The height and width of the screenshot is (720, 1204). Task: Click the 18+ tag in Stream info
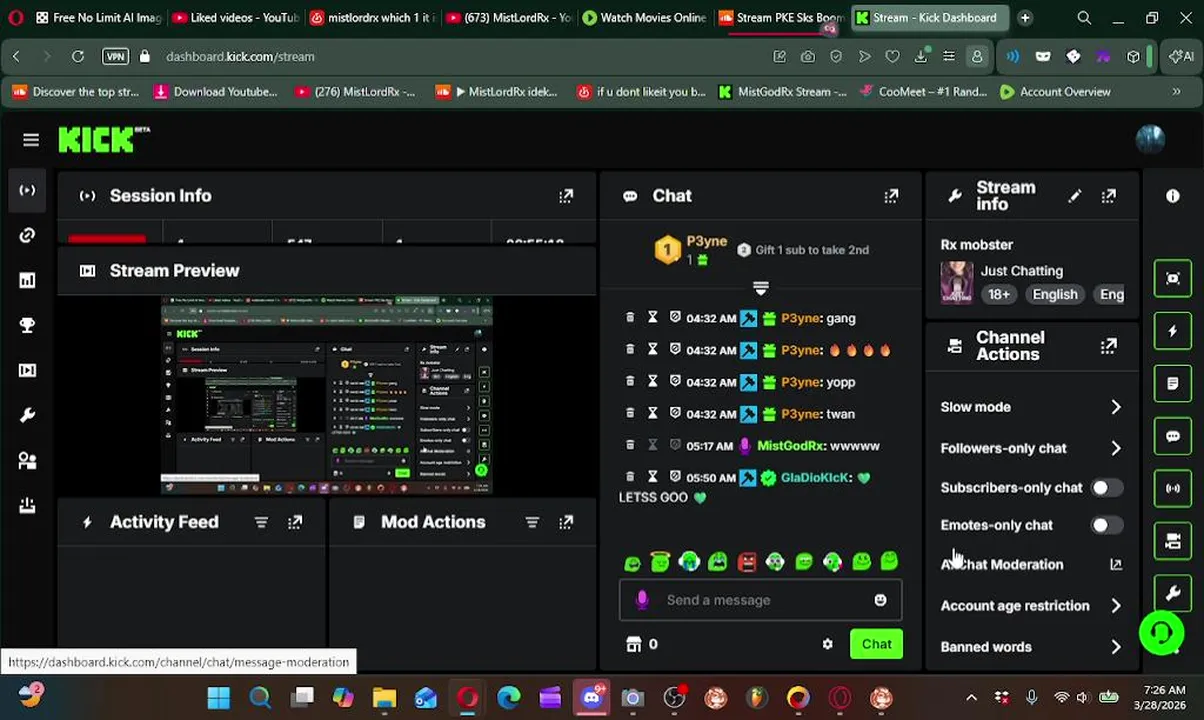(x=999, y=294)
